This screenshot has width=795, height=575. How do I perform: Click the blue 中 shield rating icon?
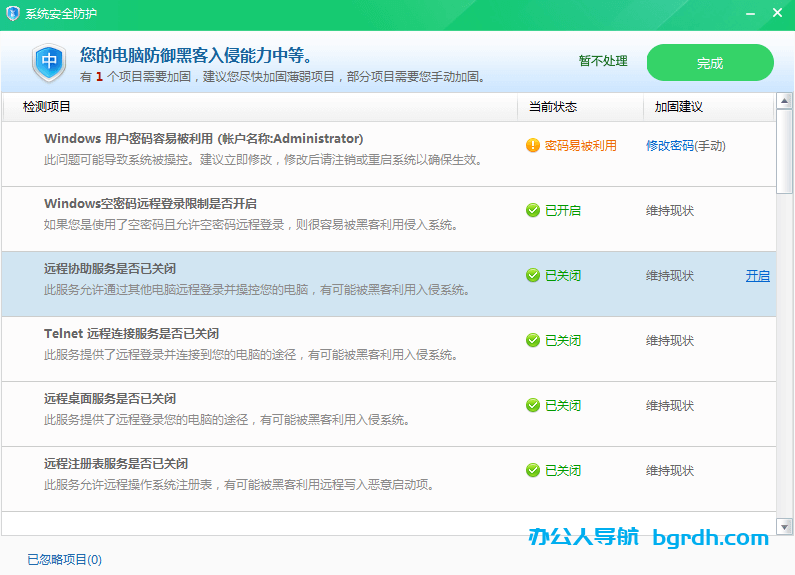point(48,62)
